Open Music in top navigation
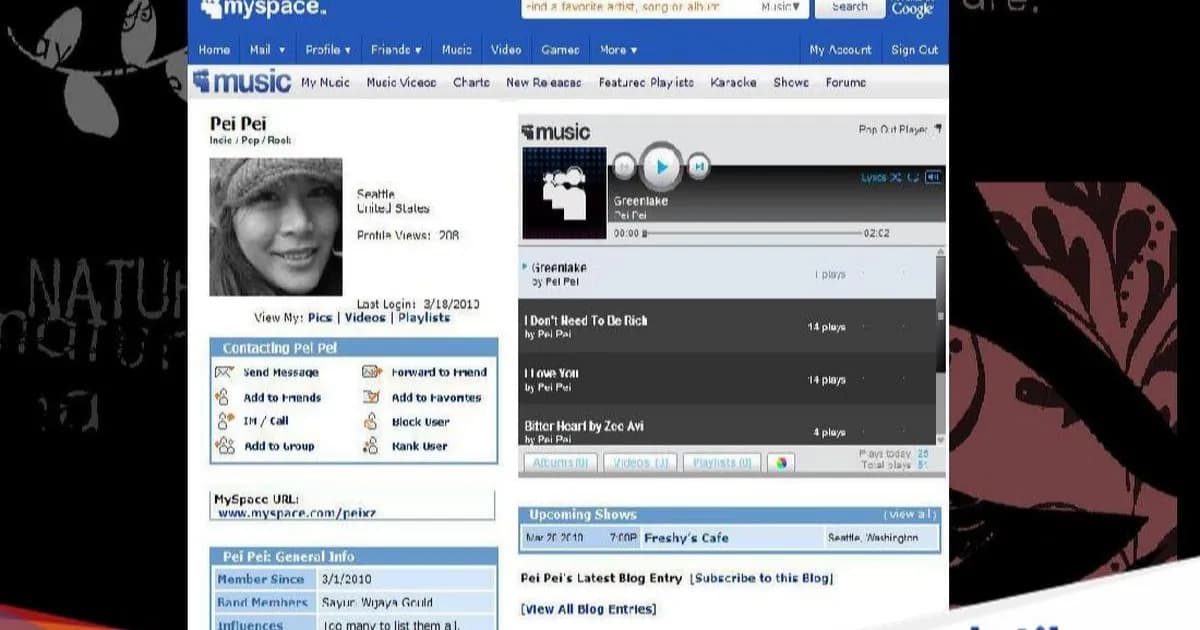 [457, 49]
